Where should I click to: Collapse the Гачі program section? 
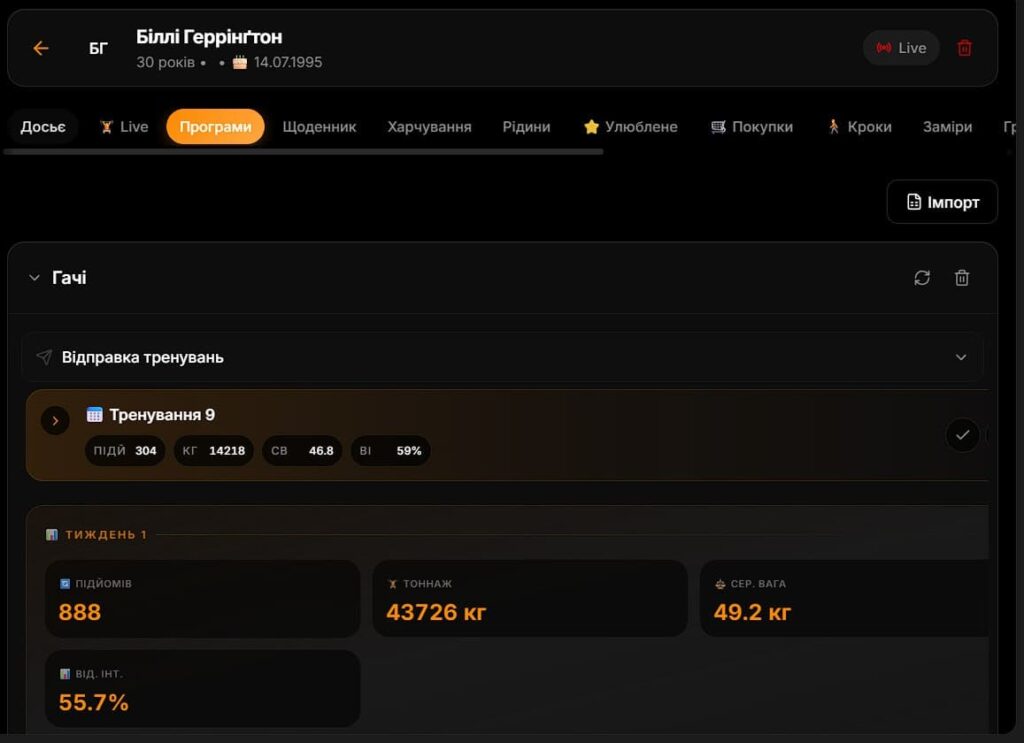35,278
